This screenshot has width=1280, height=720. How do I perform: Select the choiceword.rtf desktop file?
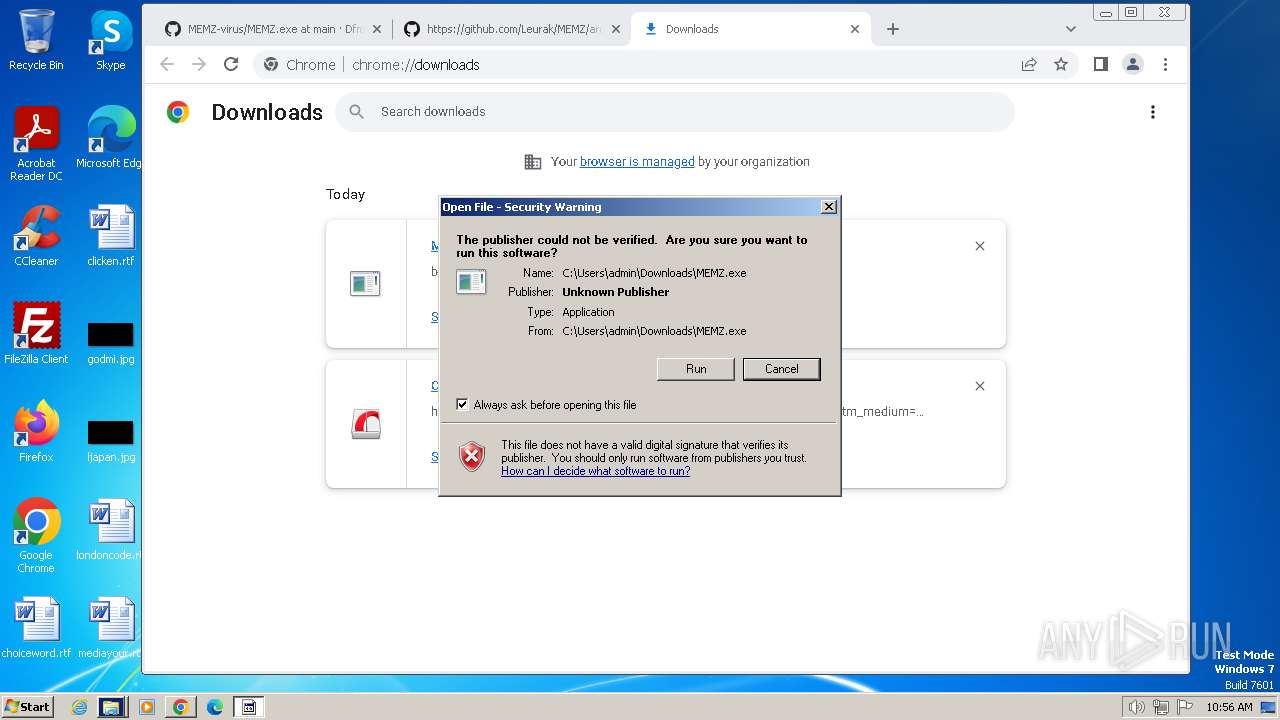point(36,628)
